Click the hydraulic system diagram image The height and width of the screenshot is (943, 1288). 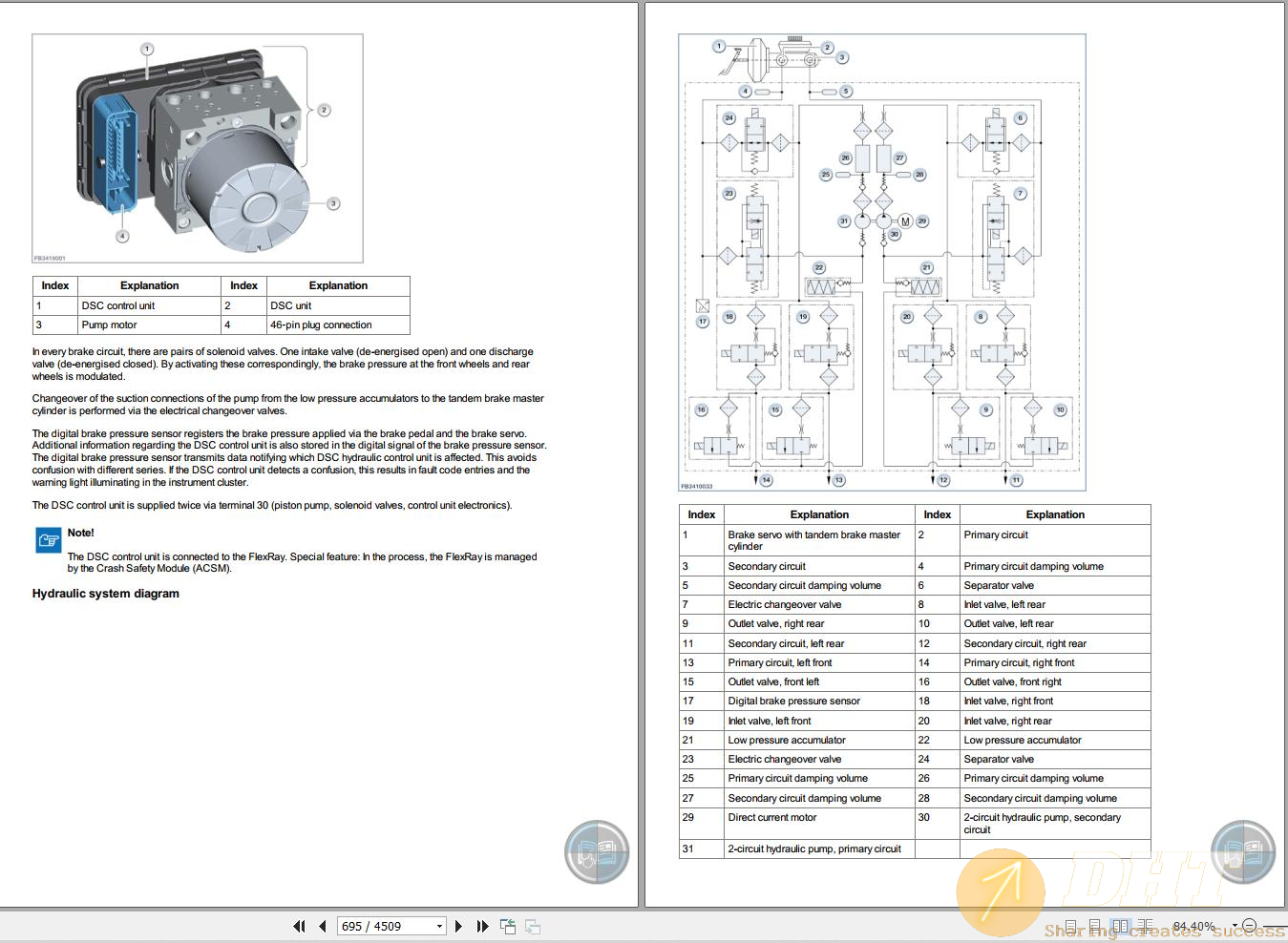point(882,262)
